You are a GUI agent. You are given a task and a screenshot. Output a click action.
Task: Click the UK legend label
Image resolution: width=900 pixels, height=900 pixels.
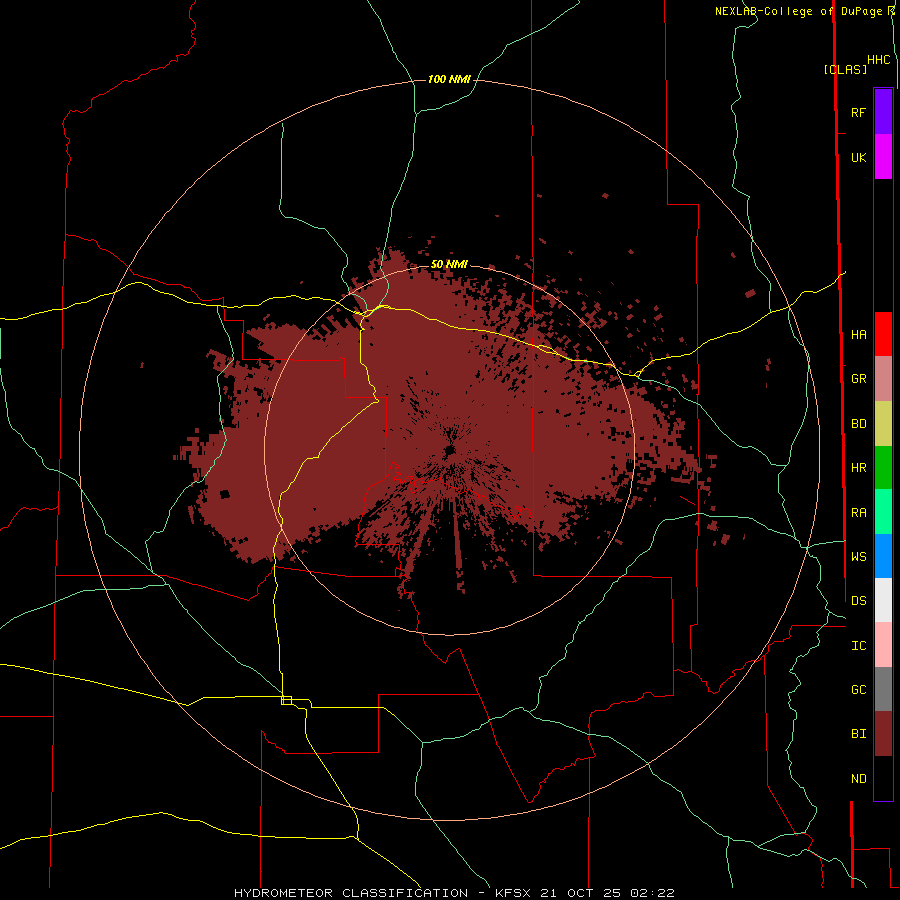[x=858, y=157]
